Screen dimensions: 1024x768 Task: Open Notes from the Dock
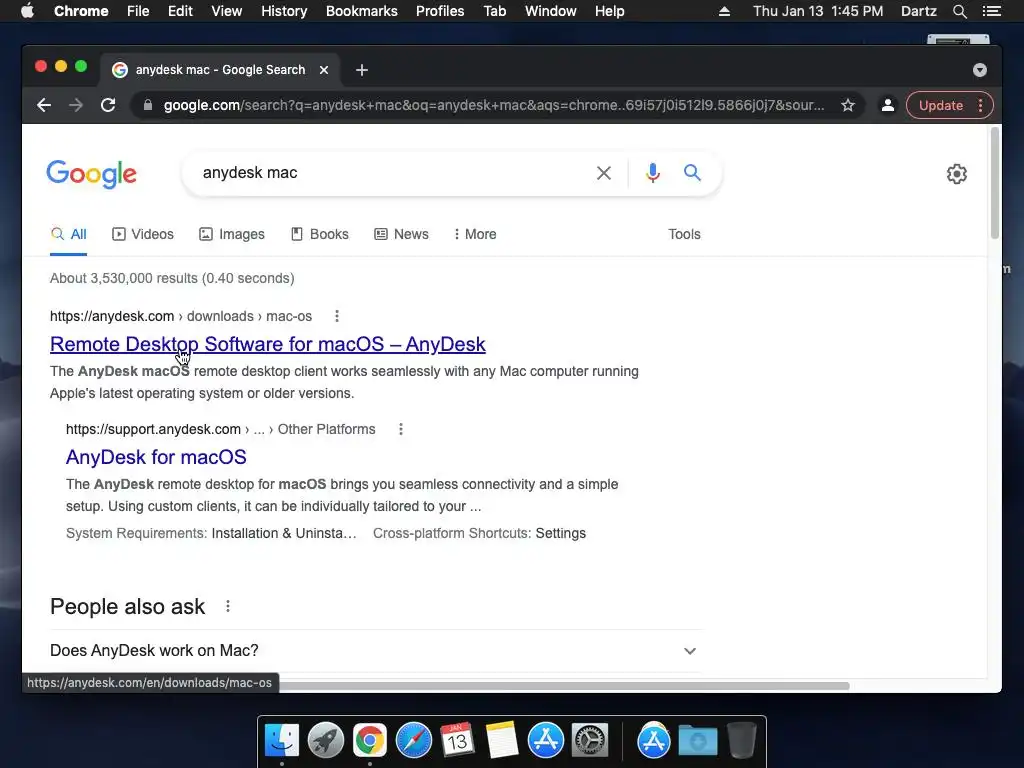click(x=502, y=741)
